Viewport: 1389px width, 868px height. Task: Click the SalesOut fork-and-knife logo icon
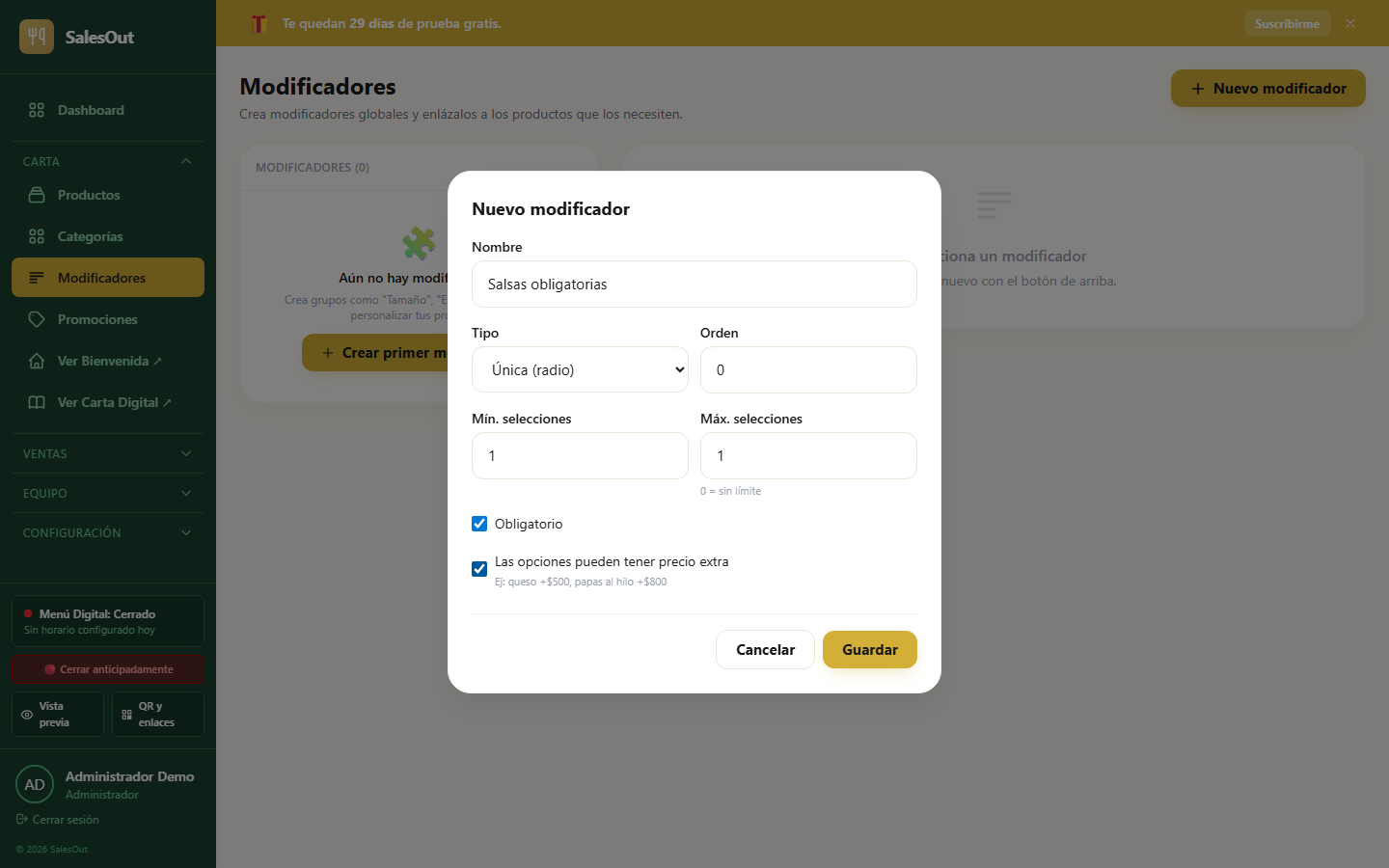(37, 37)
